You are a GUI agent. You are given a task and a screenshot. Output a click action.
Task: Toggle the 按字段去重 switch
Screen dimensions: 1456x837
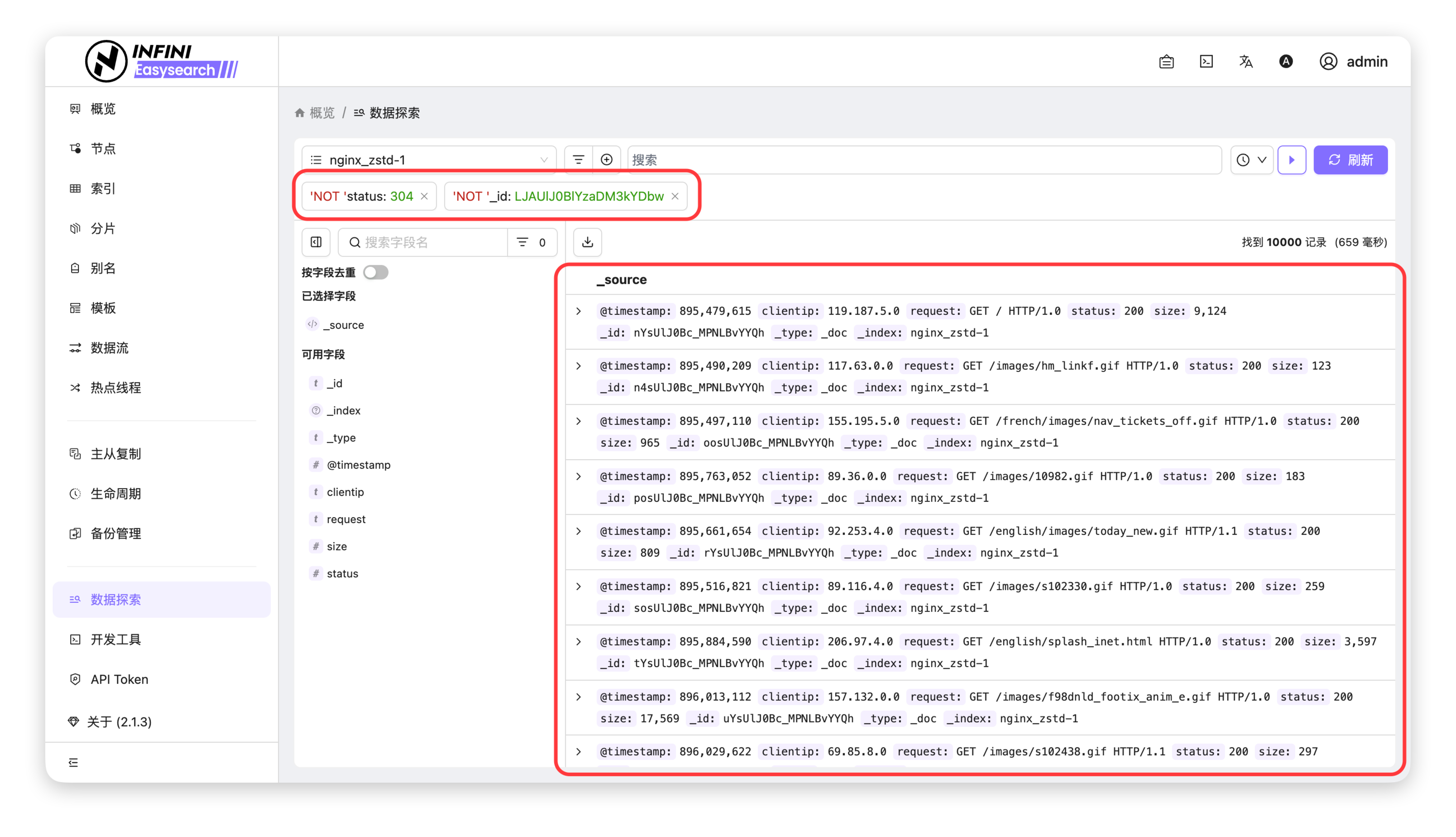pyautogui.click(x=376, y=272)
